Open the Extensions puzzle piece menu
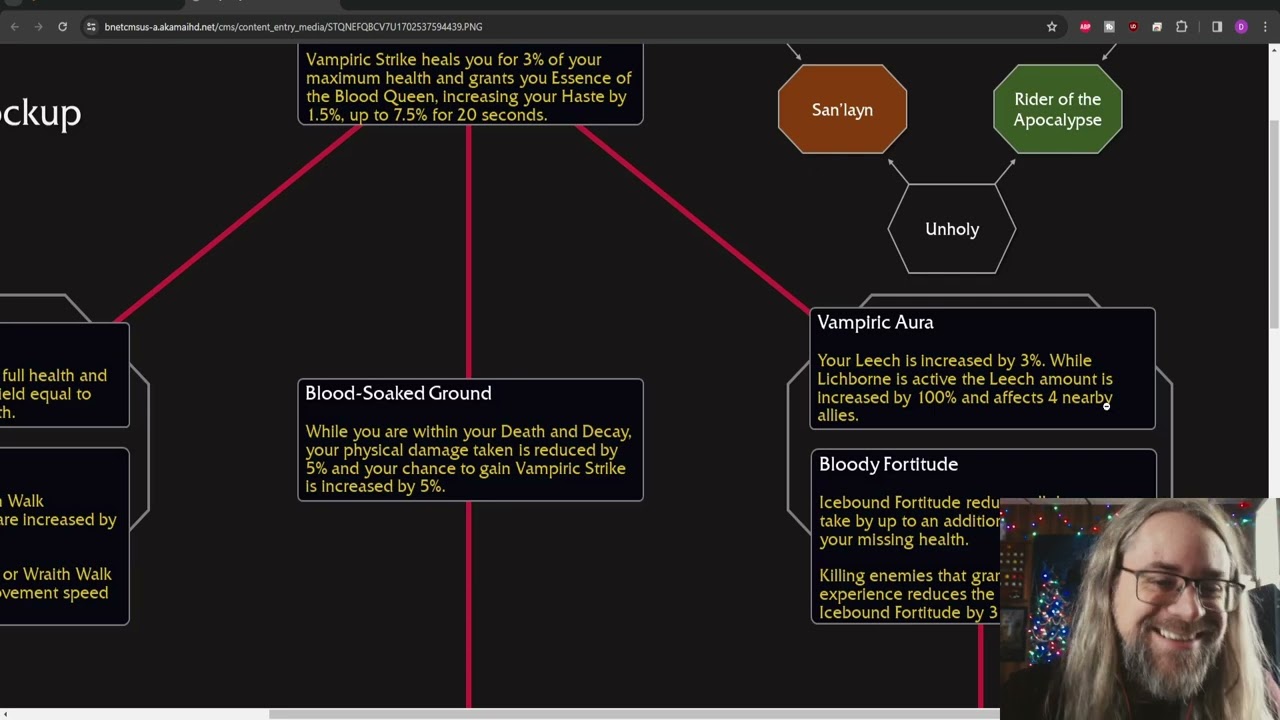This screenshot has height=720, width=1280. [x=1181, y=27]
